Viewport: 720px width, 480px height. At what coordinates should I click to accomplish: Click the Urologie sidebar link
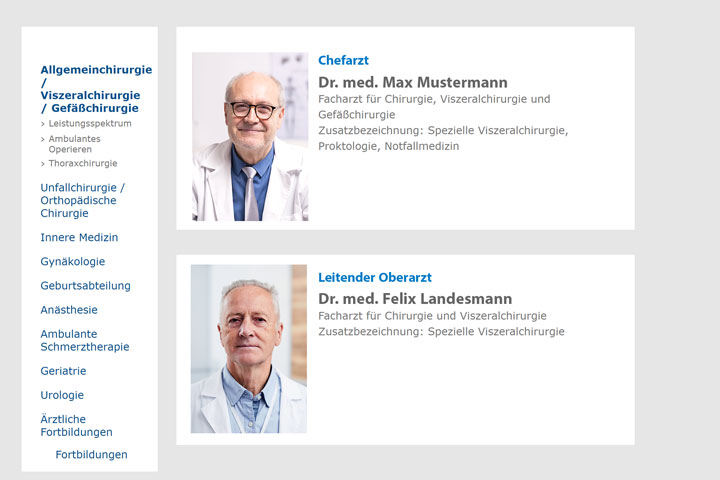click(62, 395)
